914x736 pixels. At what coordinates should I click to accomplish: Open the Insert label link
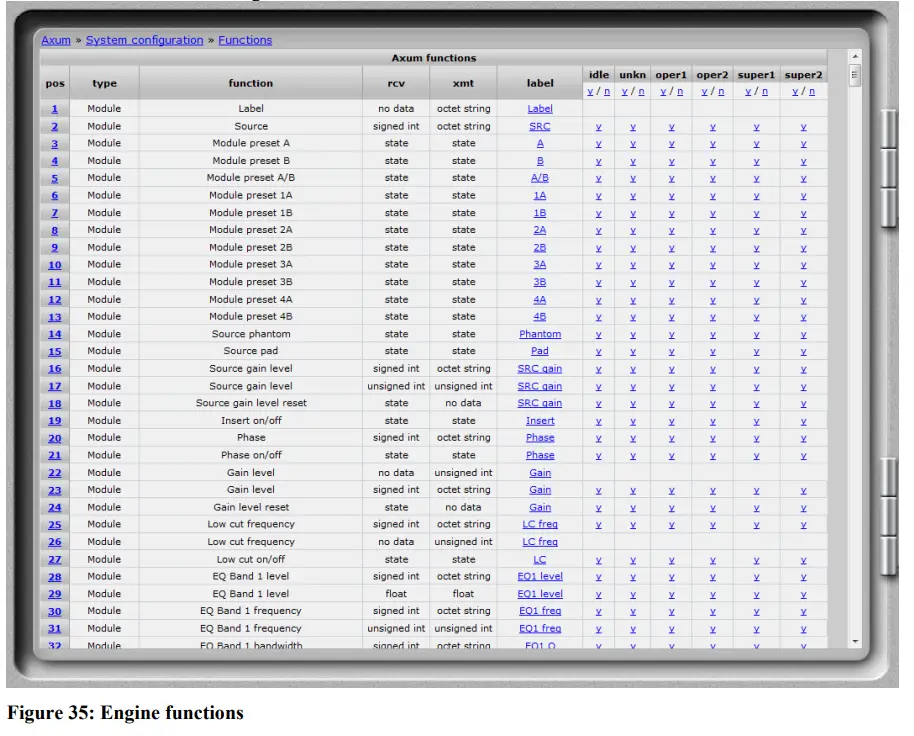pos(539,420)
